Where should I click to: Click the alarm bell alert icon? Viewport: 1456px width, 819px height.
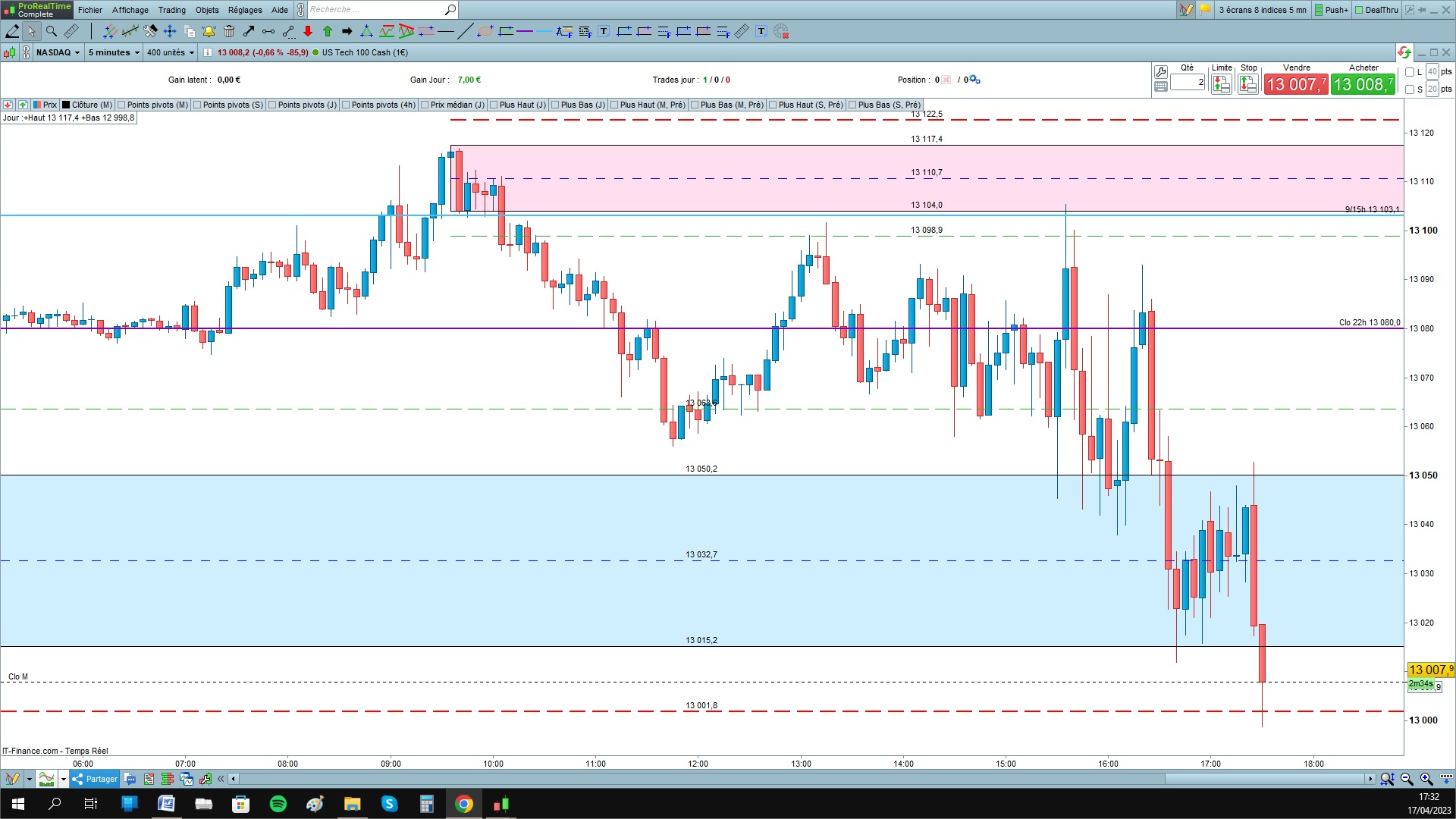(x=209, y=31)
